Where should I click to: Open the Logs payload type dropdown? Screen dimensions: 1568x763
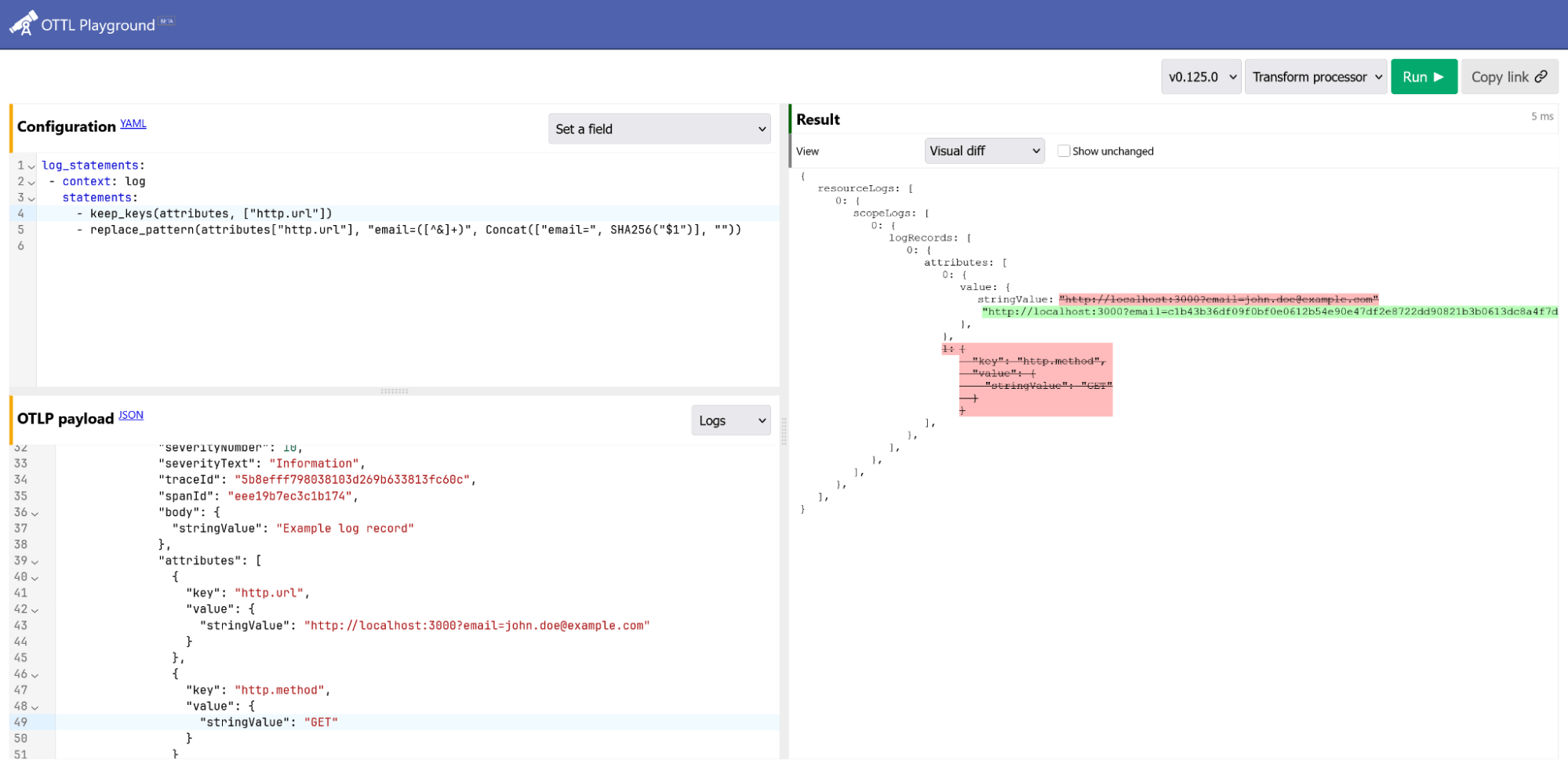730,421
